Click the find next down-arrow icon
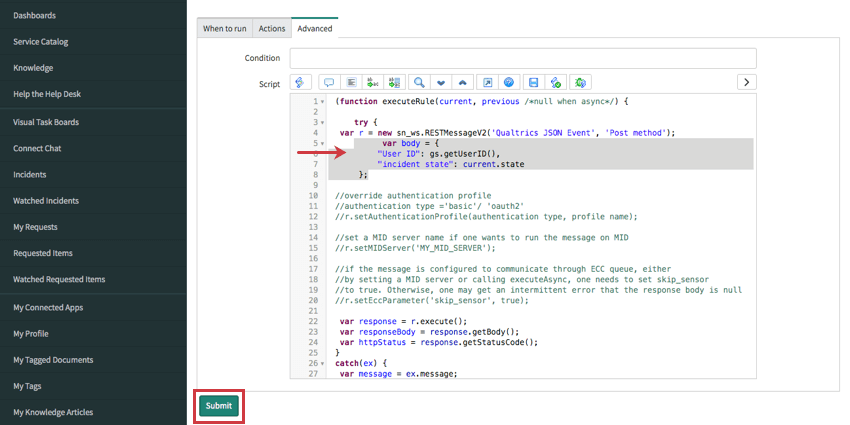This screenshot has height=425, width=850. (x=440, y=82)
